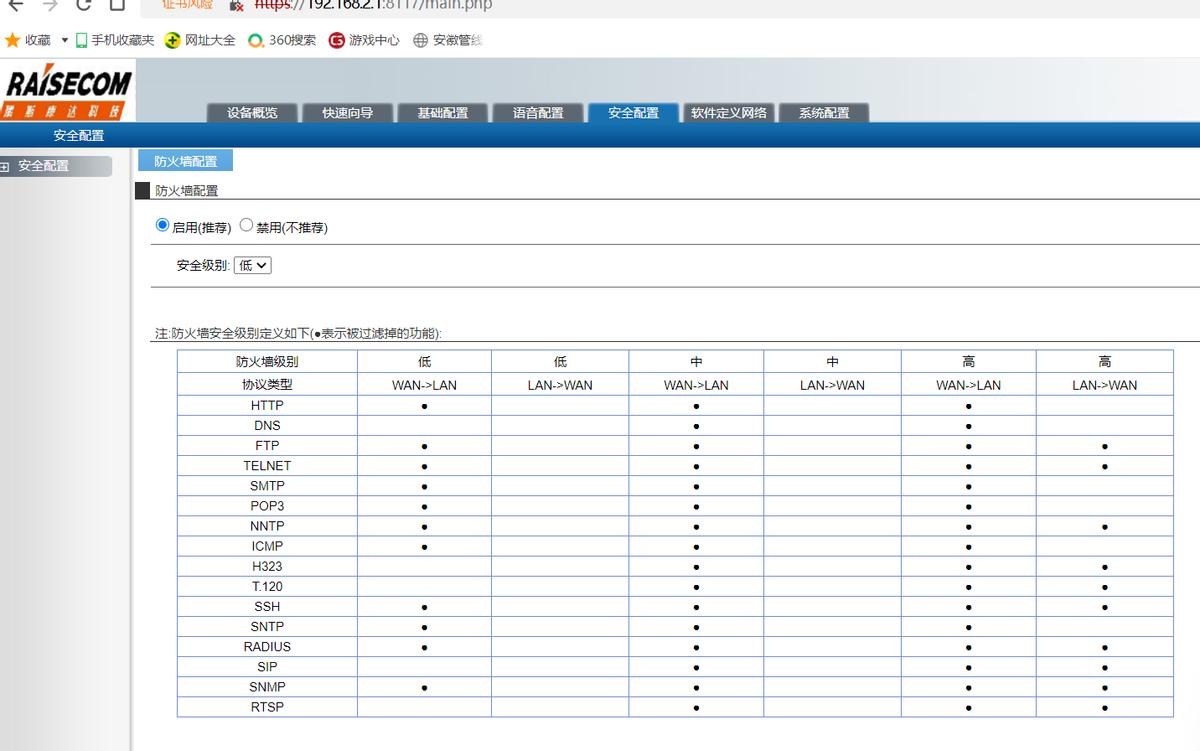The image size is (1200, 751).
Task: Open the 360搜索 bookmark
Action: click(282, 40)
